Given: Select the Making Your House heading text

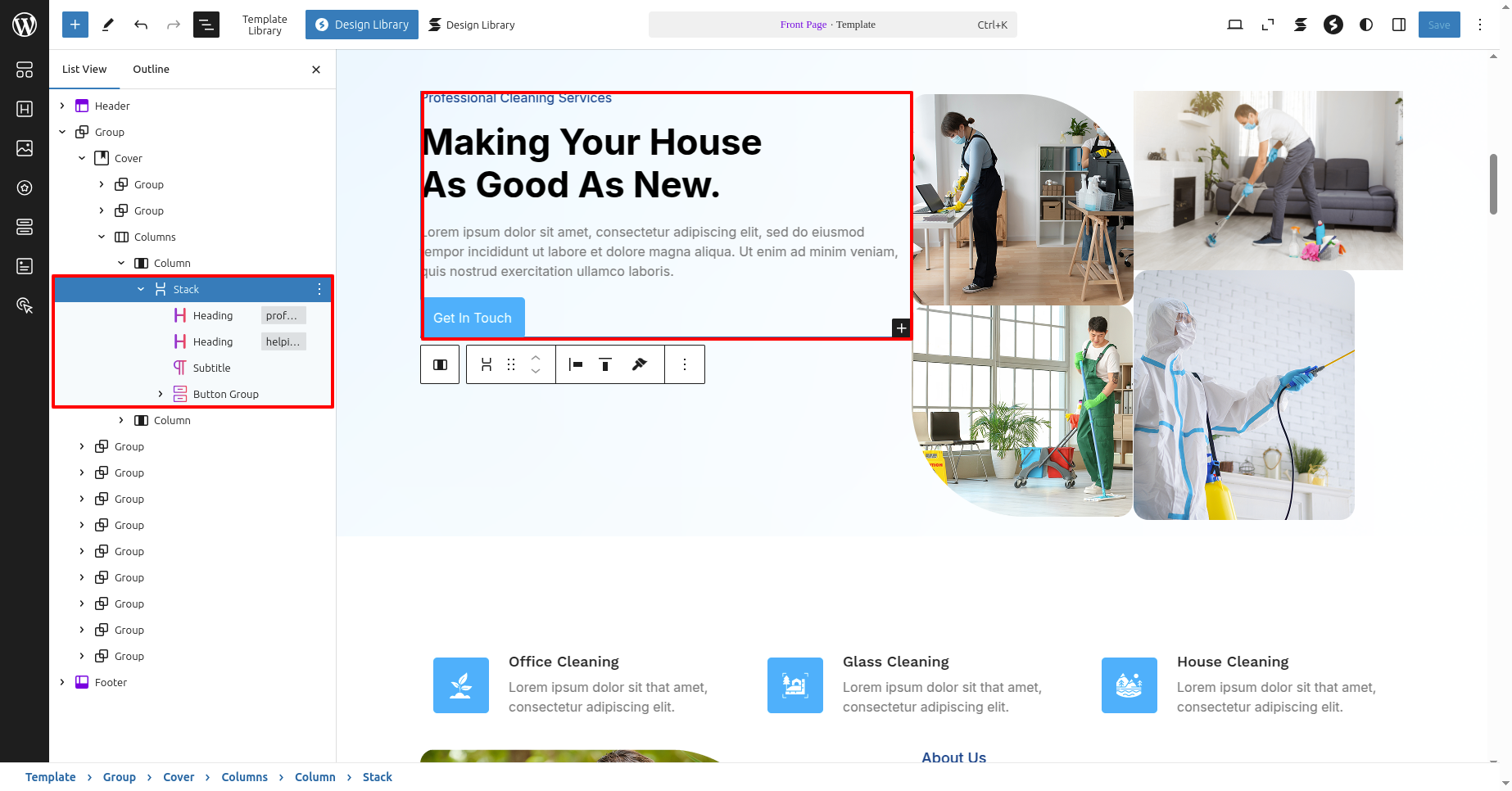Looking at the screenshot, I should [x=591, y=164].
